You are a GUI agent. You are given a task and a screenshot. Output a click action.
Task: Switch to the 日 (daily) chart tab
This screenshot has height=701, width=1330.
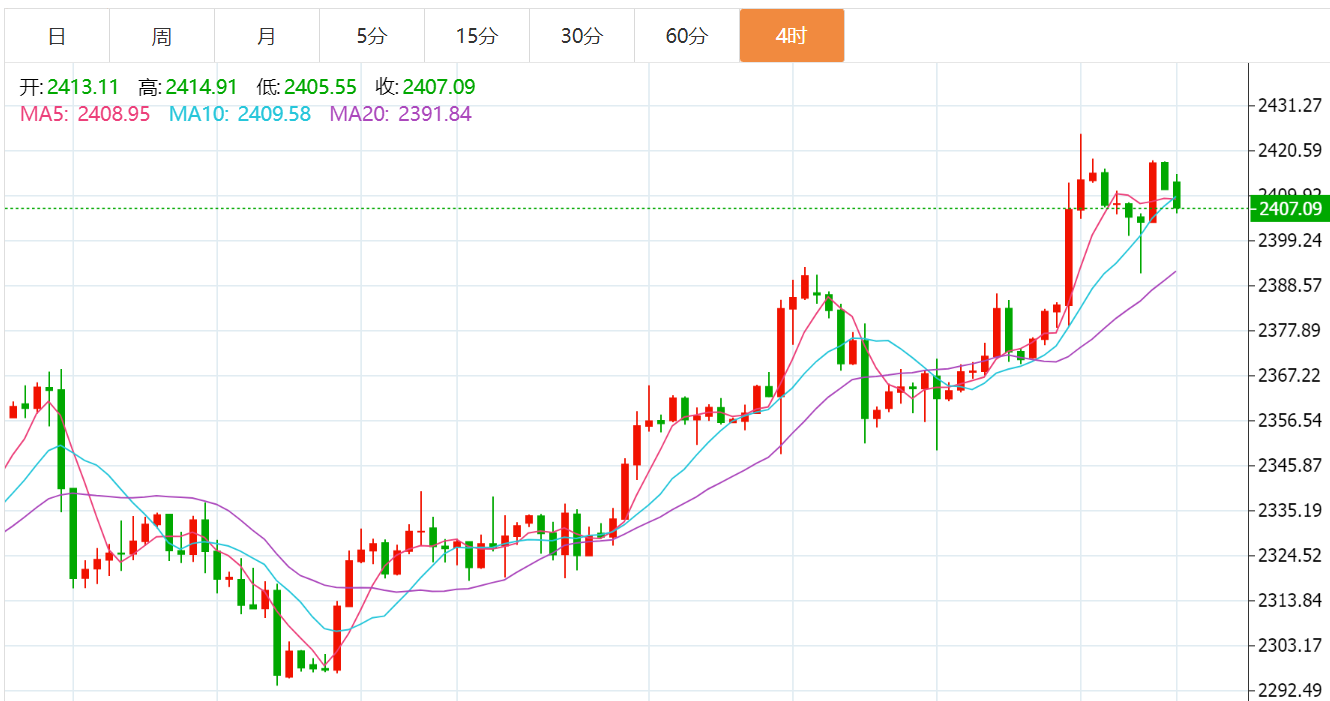tap(57, 36)
